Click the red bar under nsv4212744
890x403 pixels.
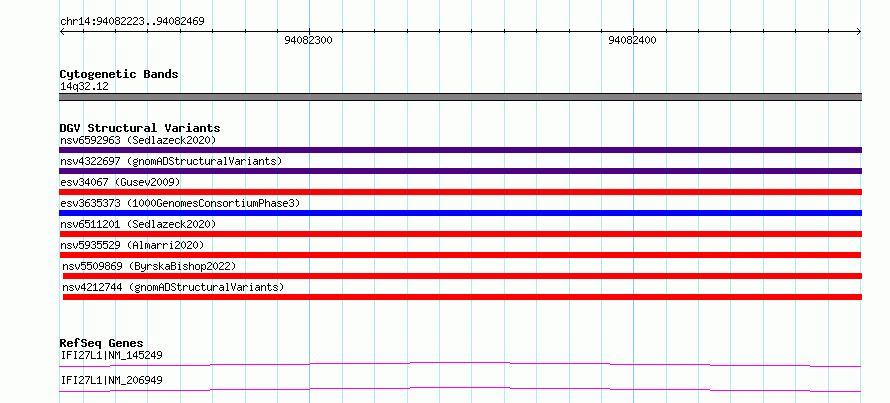point(462,297)
